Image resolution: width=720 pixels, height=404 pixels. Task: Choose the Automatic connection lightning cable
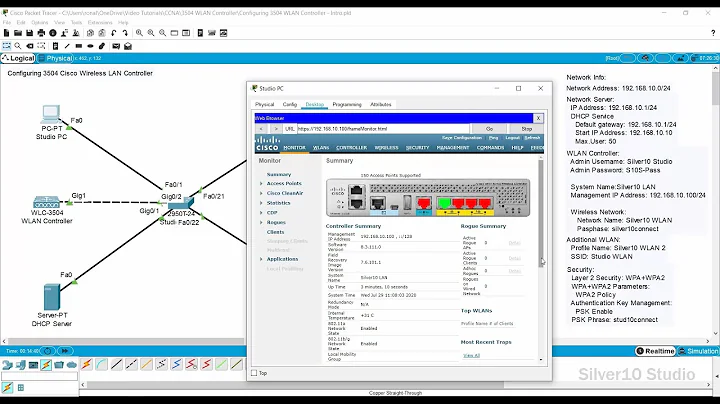click(87, 365)
